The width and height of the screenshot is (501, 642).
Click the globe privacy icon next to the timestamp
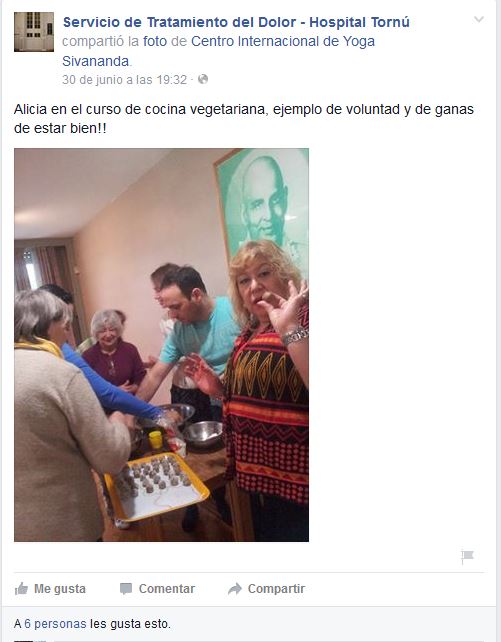(x=203, y=79)
